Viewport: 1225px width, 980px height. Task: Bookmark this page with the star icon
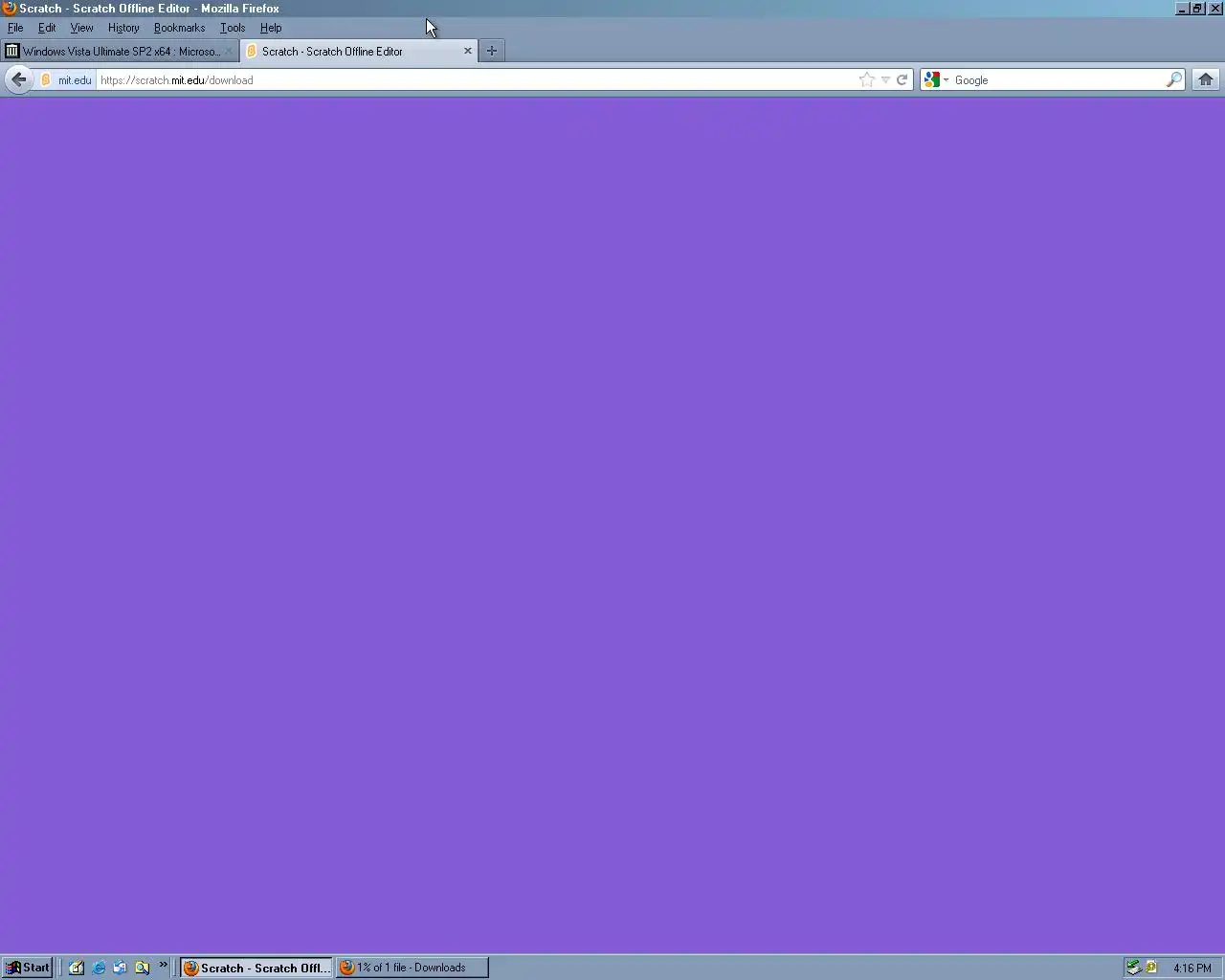pyautogui.click(x=866, y=79)
